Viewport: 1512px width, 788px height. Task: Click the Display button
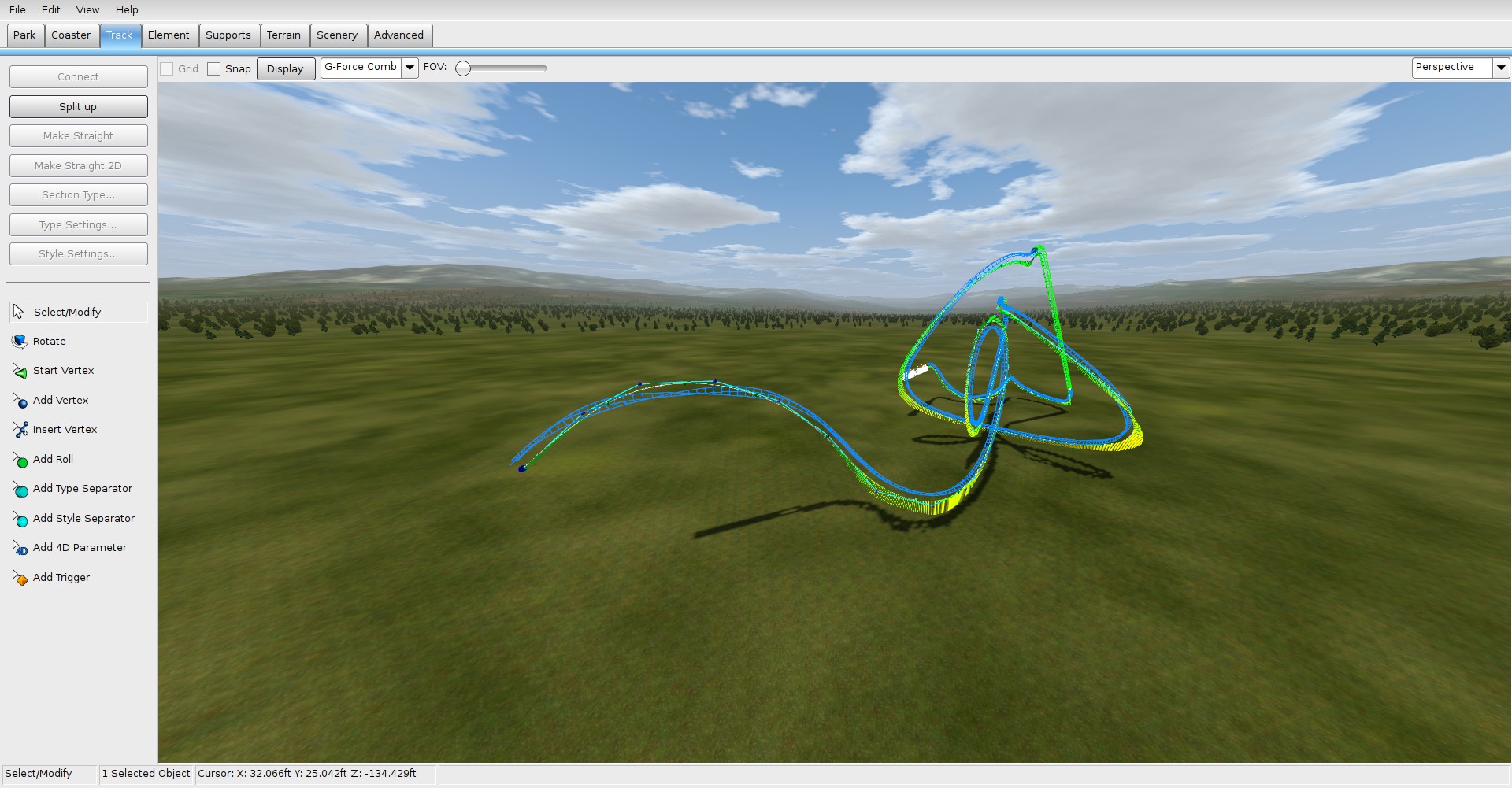coord(285,68)
